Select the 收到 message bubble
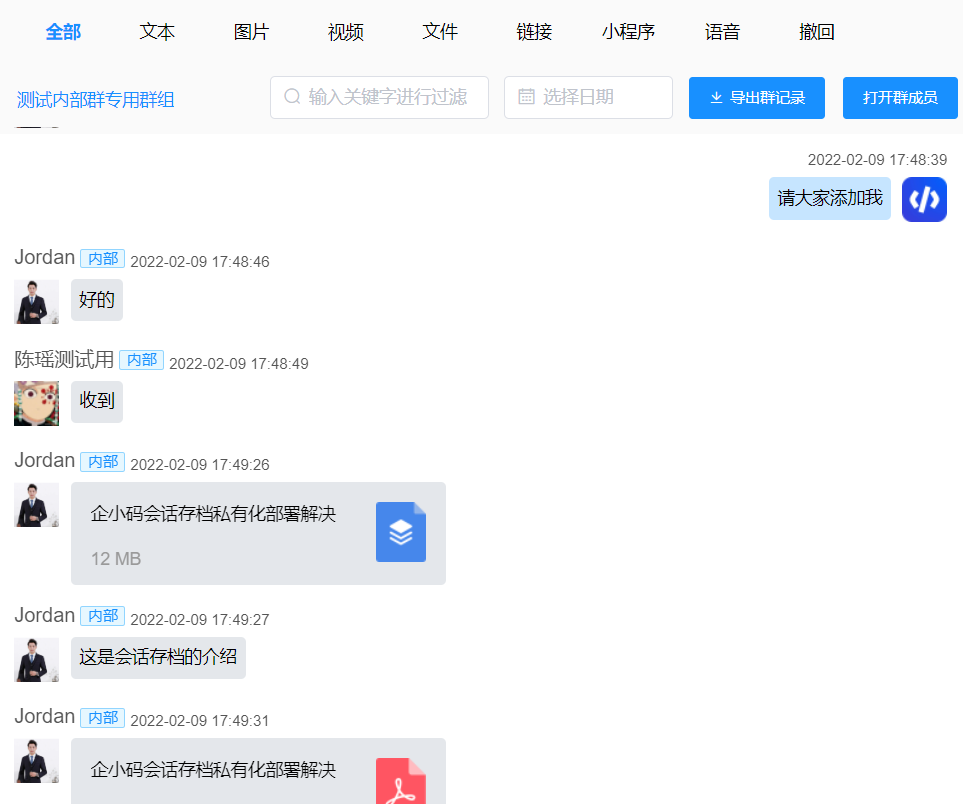 (97, 402)
